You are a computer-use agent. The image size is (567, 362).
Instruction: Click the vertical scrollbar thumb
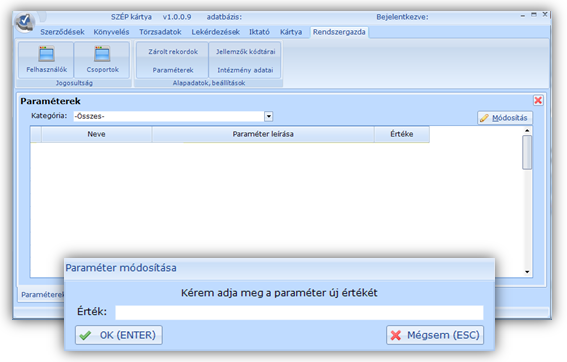click(x=527, y=152)
